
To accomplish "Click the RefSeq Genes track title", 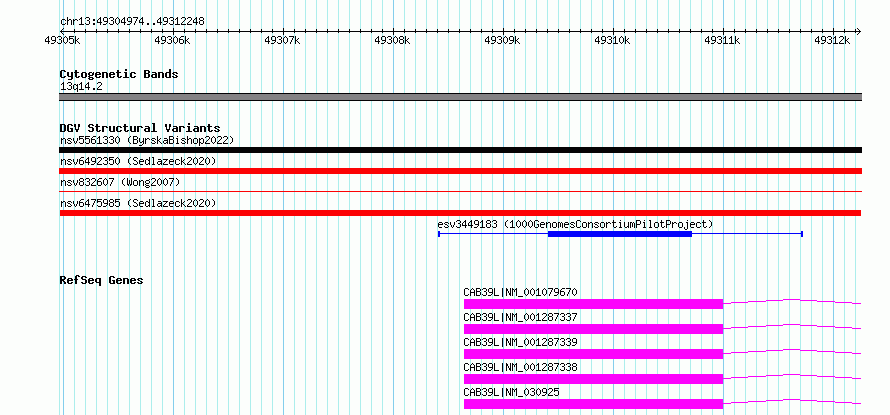I will coord(101,280).
